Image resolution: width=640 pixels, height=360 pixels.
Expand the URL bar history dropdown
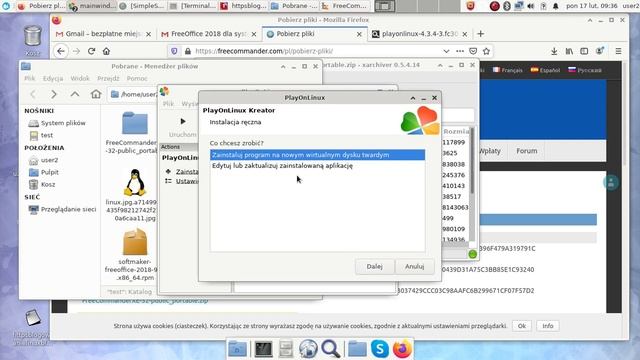(x=446, y=51)
